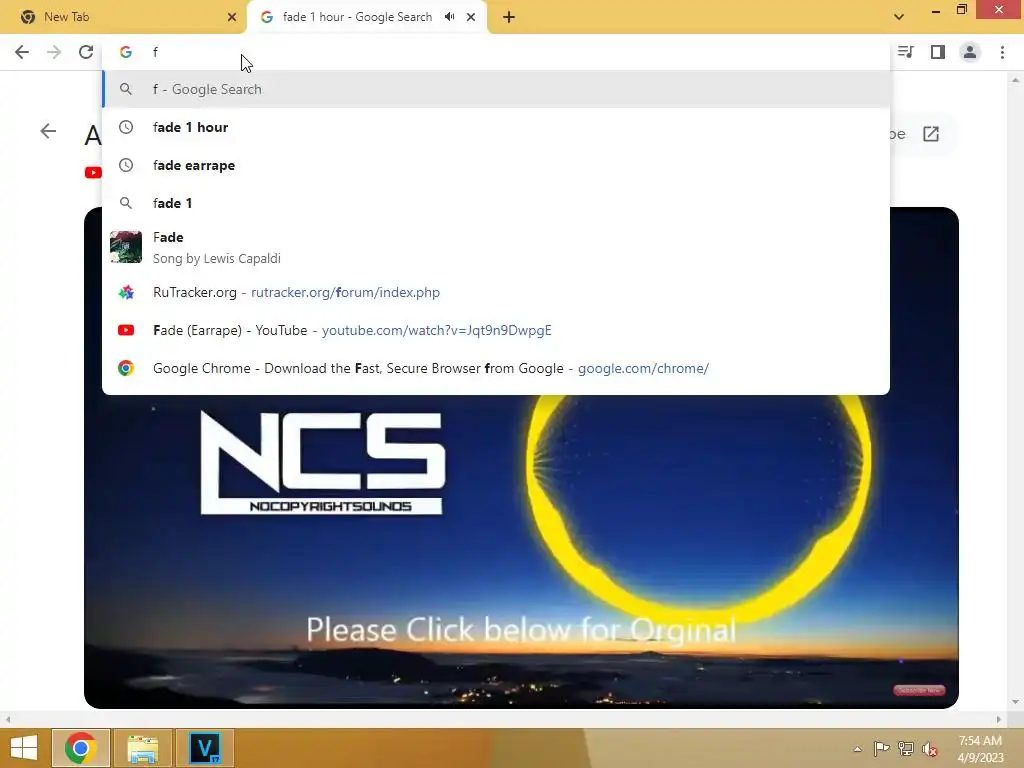This screenshot has width=1024, height=768.
Task: Click the YouTube logo under the title
Action: pyautogui.click(x=93, y=172)
